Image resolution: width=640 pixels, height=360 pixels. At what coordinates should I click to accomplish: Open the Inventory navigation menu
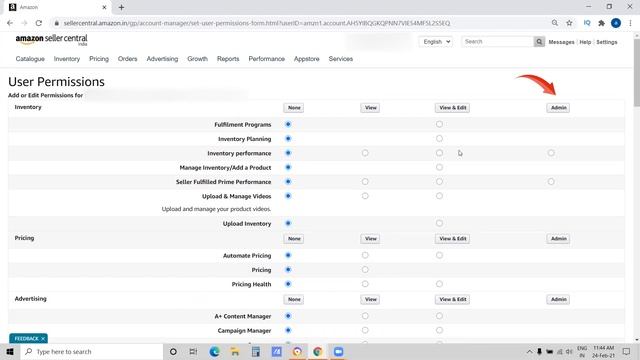[67, 59]
